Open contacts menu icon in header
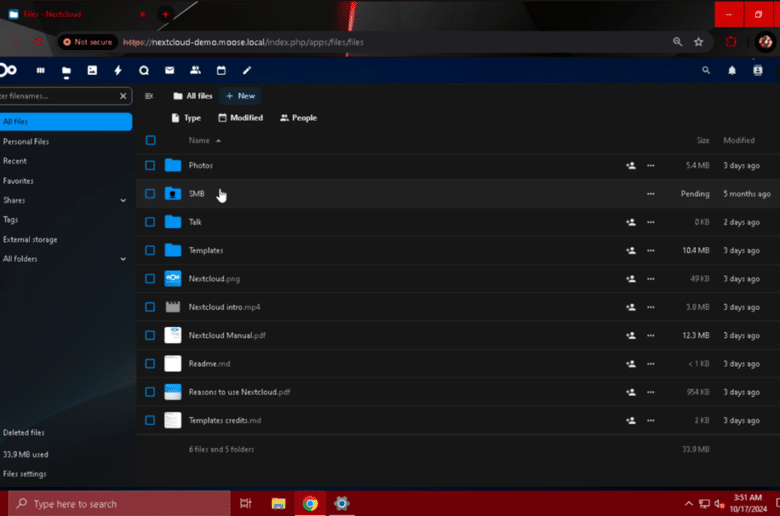The height and width of the screenshot is (516, 780). click(x=758, y=71)
